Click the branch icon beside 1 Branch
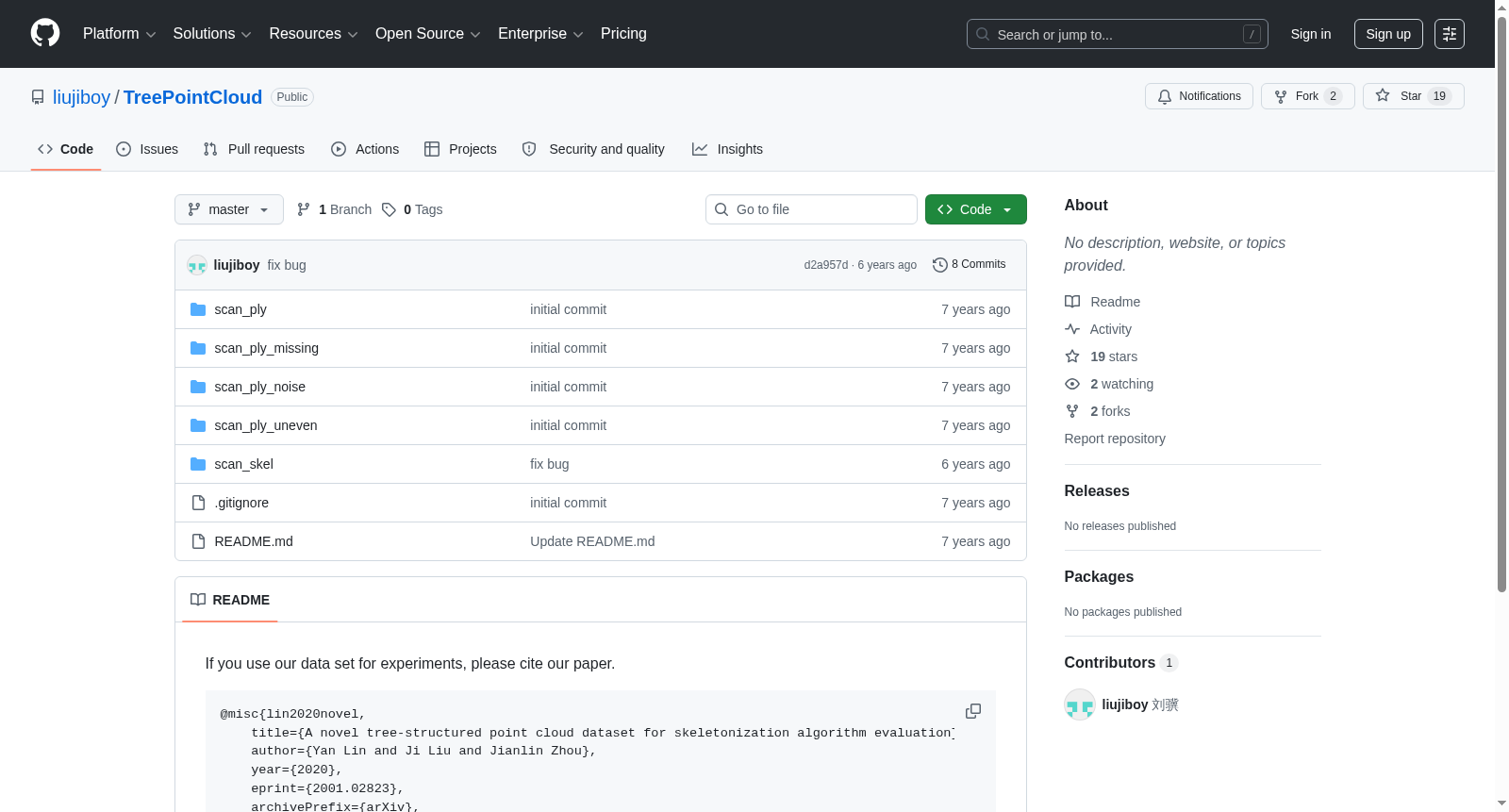This screenshot has height=812, width=1509. tap(304, 209)
